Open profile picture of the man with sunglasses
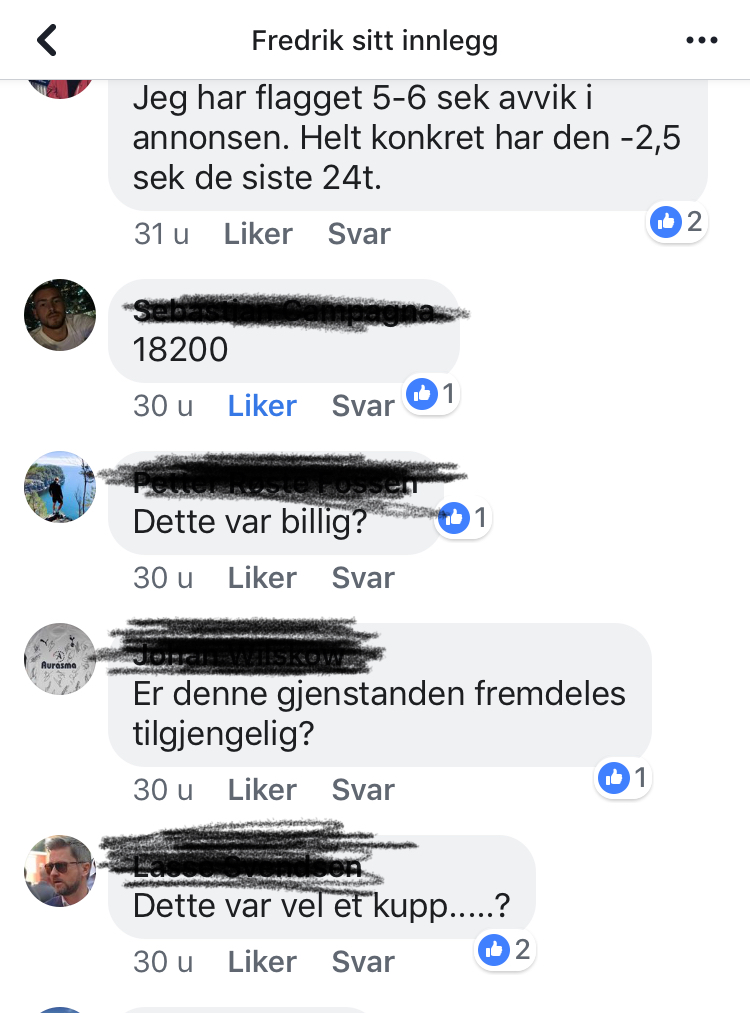The width and height of the screenshot is (750, 1013). (x=60, y=871)
